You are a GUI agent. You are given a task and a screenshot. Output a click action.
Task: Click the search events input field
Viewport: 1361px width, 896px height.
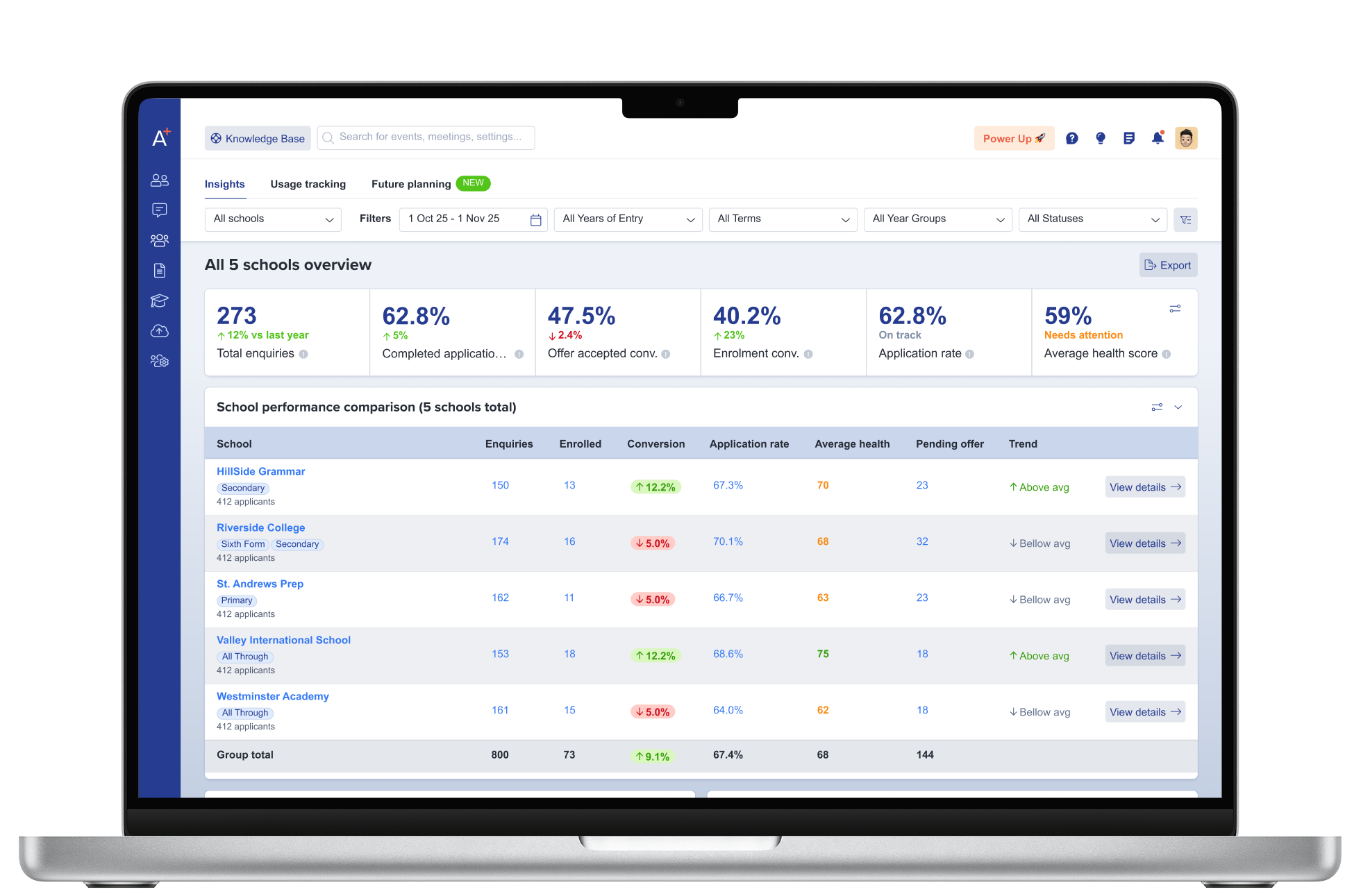(426, 137)
